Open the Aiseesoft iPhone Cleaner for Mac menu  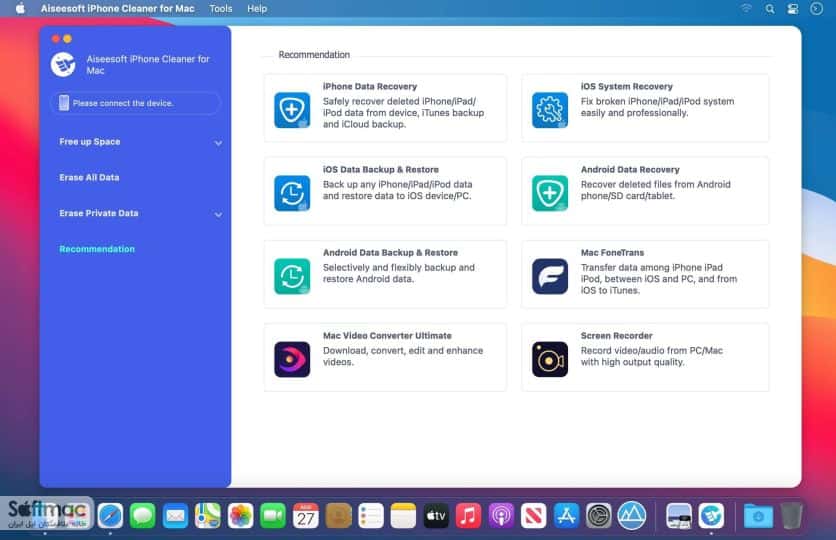tap(118, 9)
